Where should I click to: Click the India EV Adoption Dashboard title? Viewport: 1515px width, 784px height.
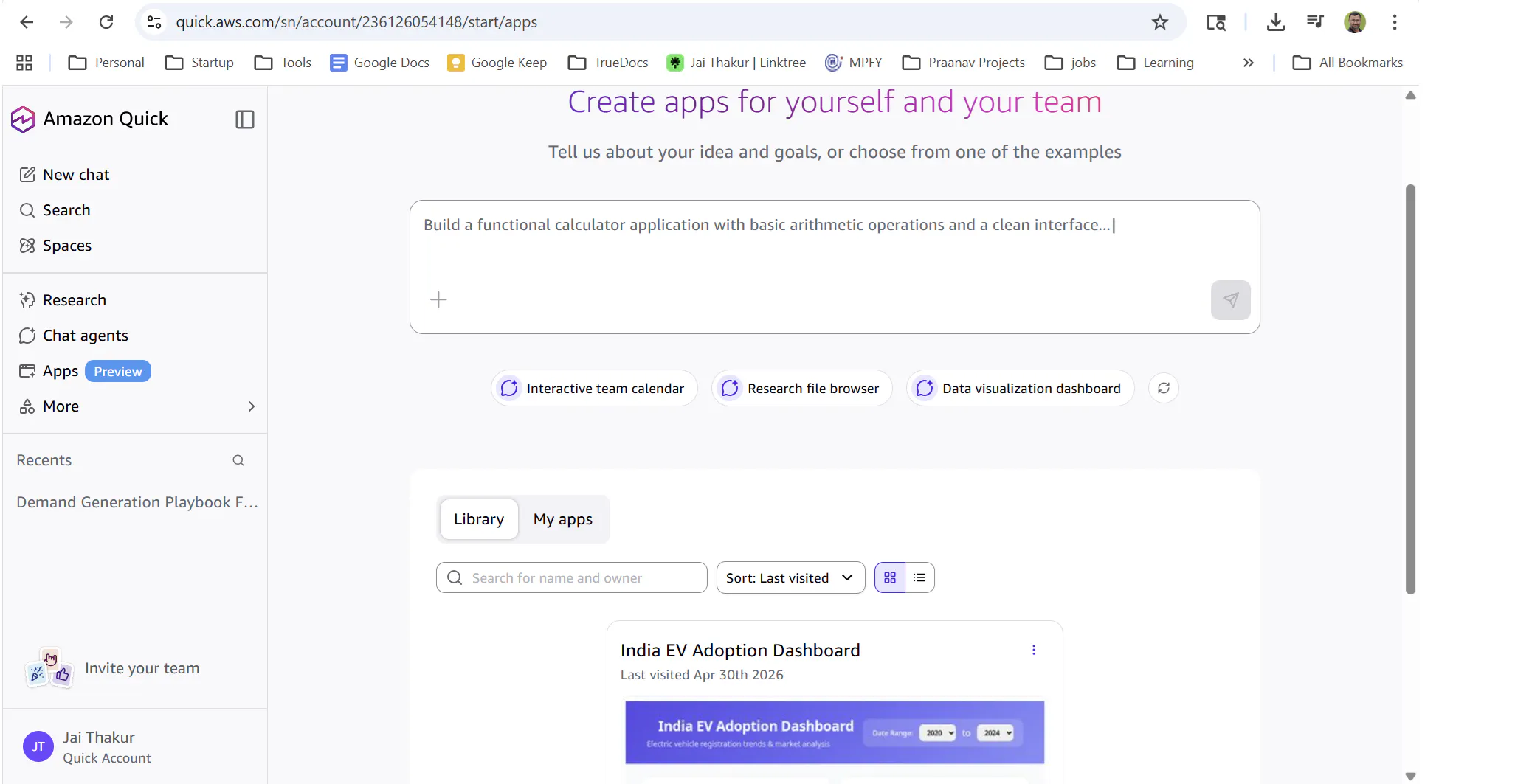740,650
